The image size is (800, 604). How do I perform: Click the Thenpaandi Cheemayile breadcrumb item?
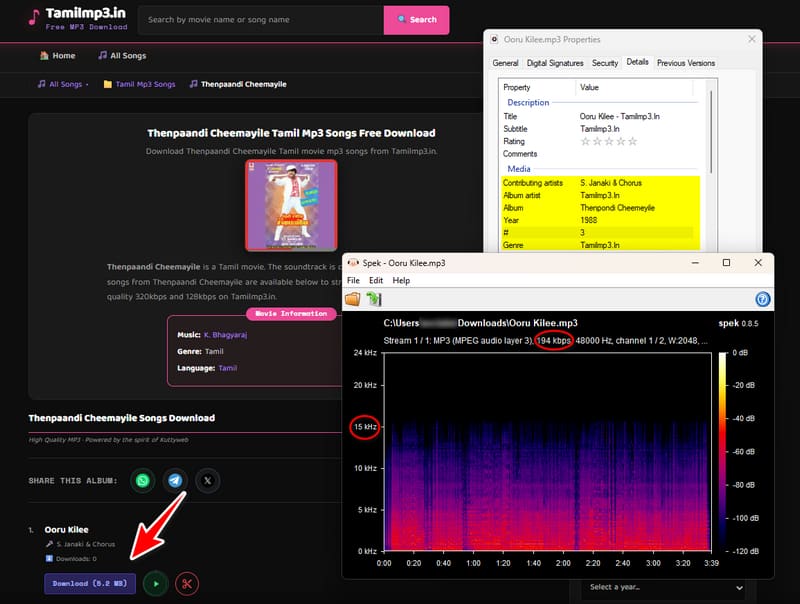238,84
